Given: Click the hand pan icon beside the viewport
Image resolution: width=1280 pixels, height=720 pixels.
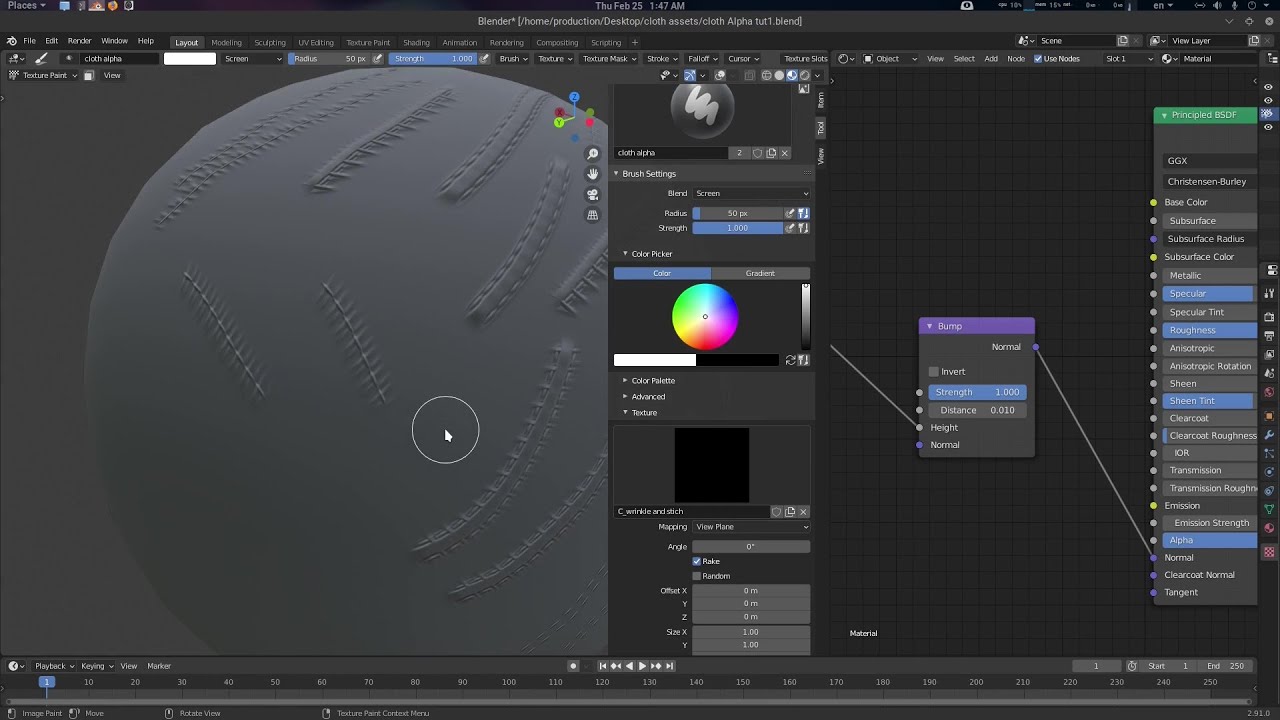Looking at the screenshot, I should click(x=593, y=174).
